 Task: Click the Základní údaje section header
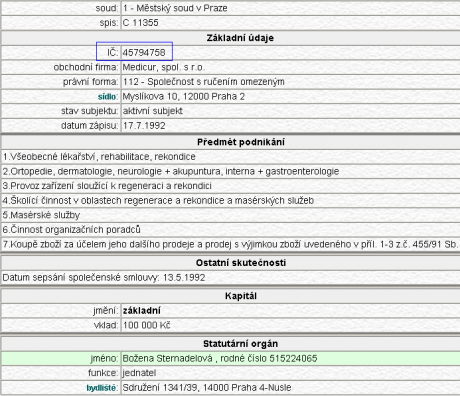(240, 38)
